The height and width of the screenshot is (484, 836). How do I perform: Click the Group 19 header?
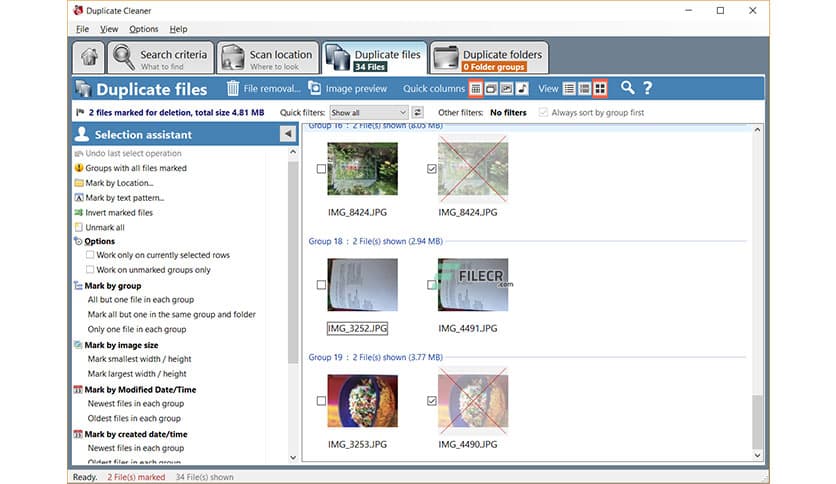tap(375, 357)
